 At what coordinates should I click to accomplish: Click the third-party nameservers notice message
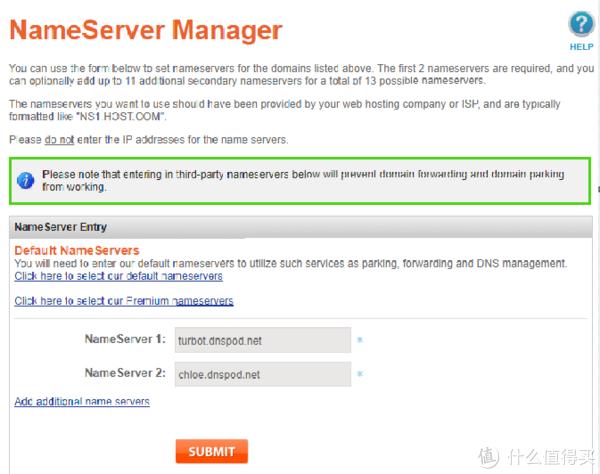click(303, 180)
